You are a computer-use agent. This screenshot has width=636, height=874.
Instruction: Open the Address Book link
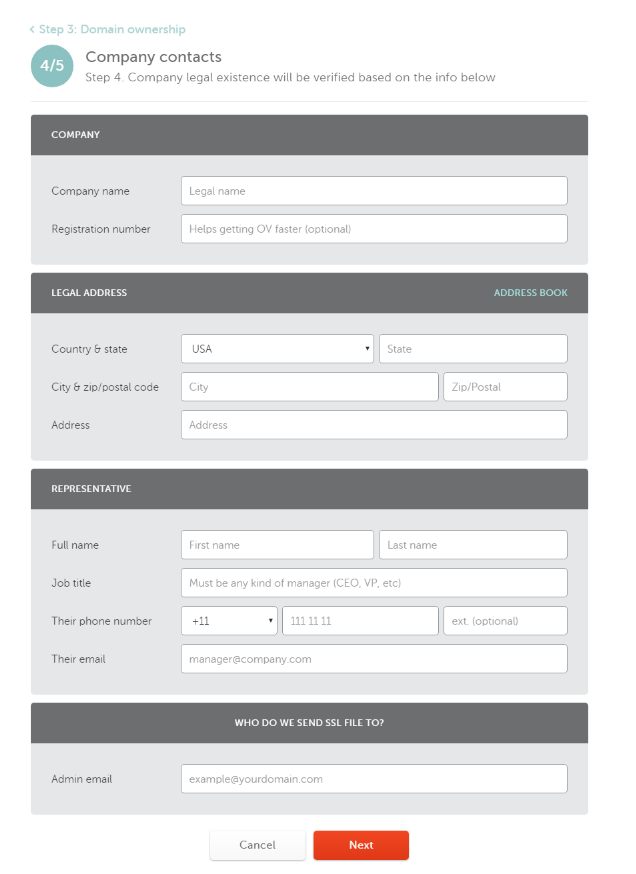coord(530,293)
